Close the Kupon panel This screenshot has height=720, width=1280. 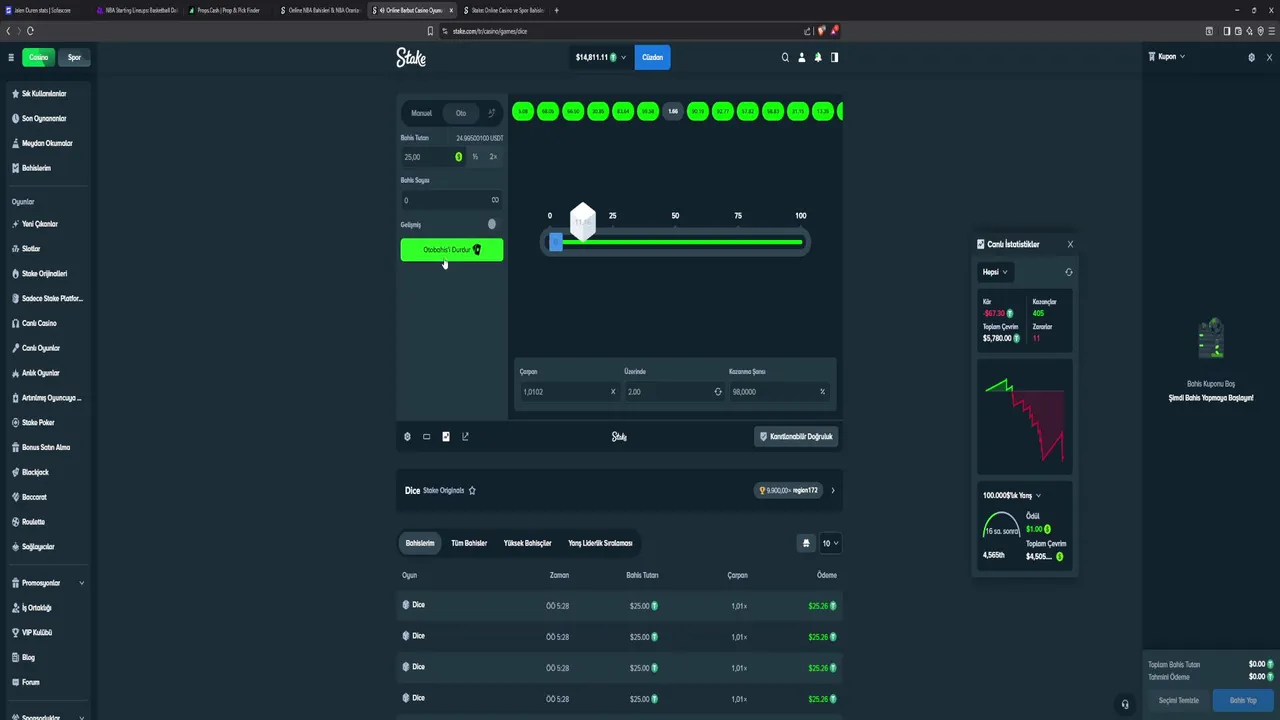[1270, 57]
